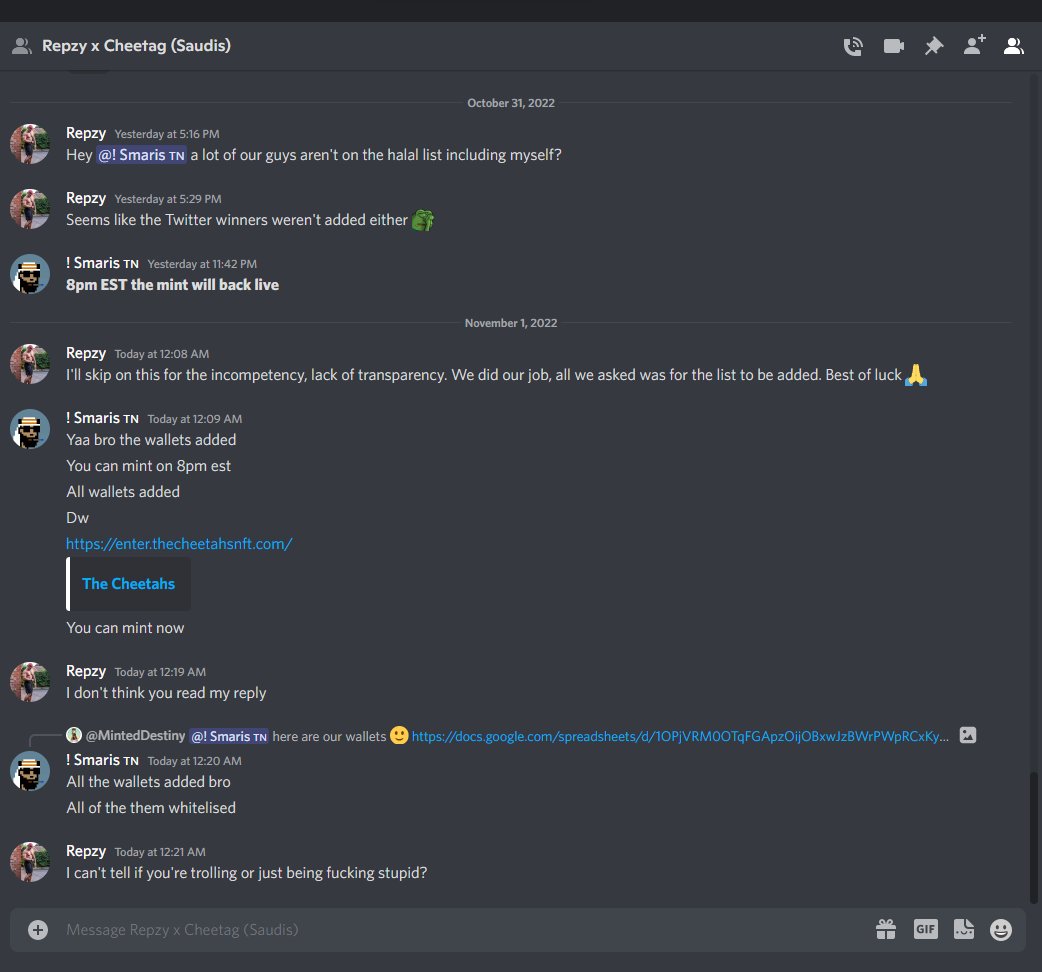The image size is (1042, 972).
Task: Click ! Smaris TN username at 12:20 AM
Action: pyautogui.click(x=102, y=760)
